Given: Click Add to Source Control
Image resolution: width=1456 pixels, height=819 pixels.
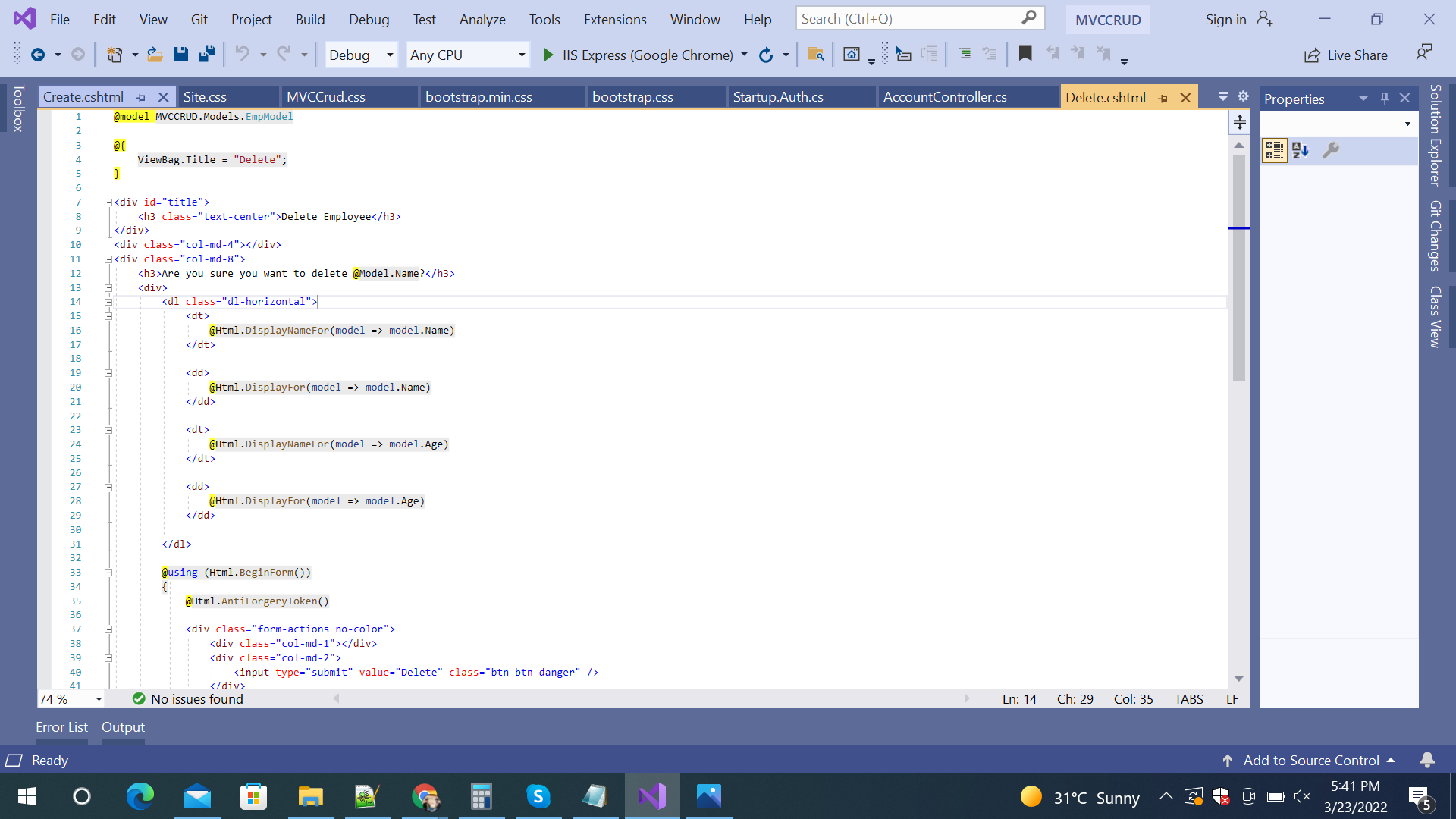Looking at the screenshot, I should [x=1310, y=760].
